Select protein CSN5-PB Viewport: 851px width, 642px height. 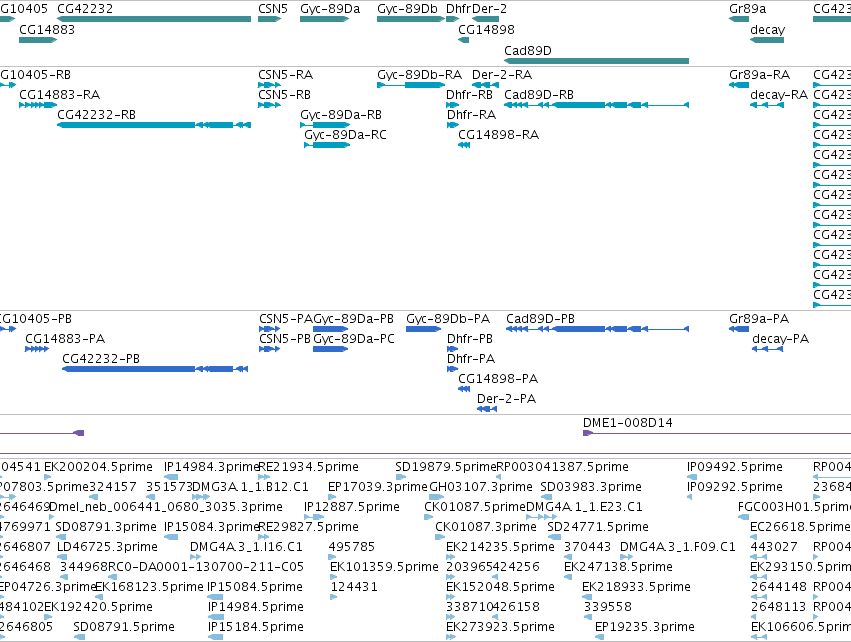pos(285,339)
